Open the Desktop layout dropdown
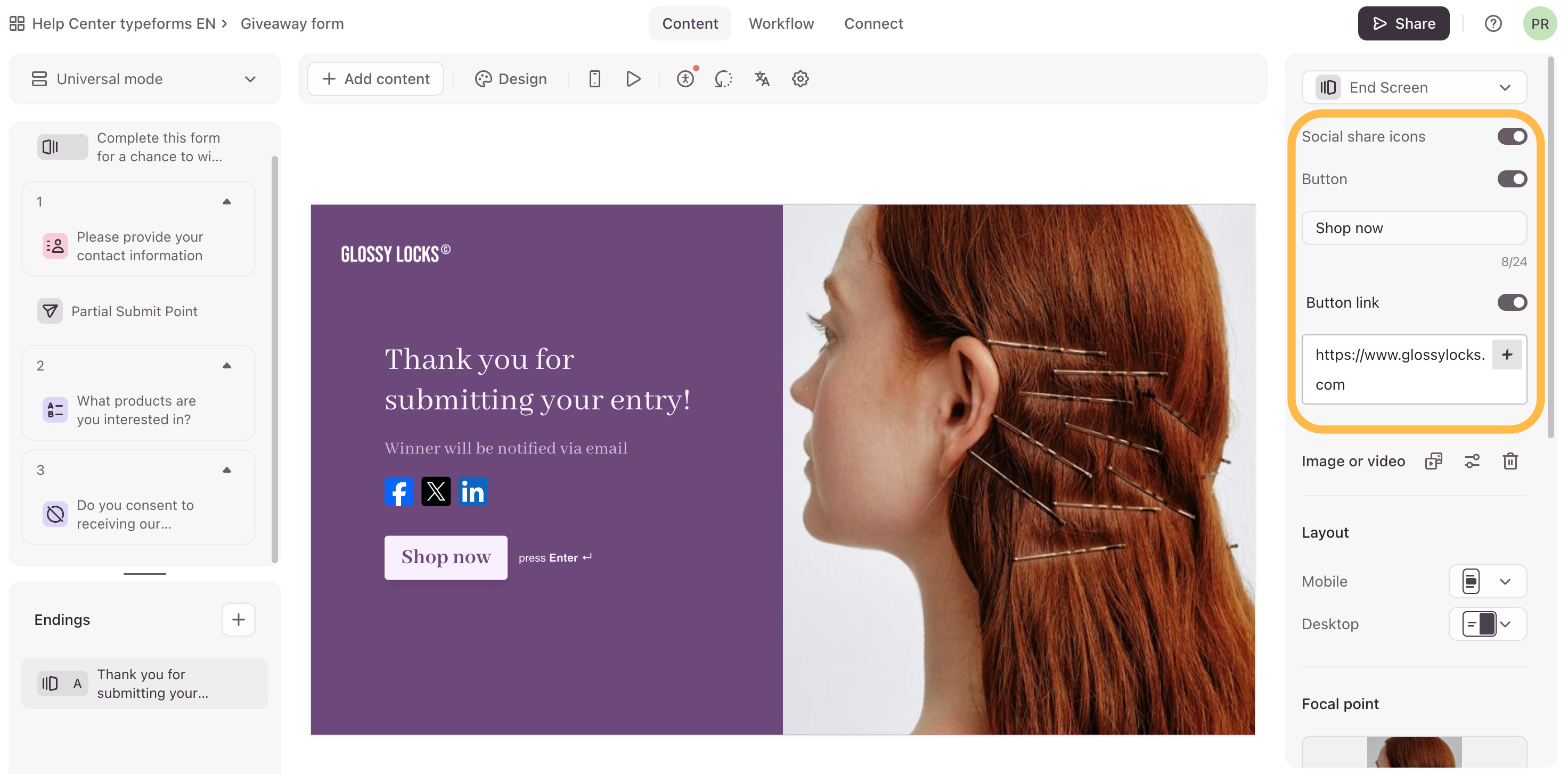The width and height of the screenshot is (1568, 774). click(1487, 624)
